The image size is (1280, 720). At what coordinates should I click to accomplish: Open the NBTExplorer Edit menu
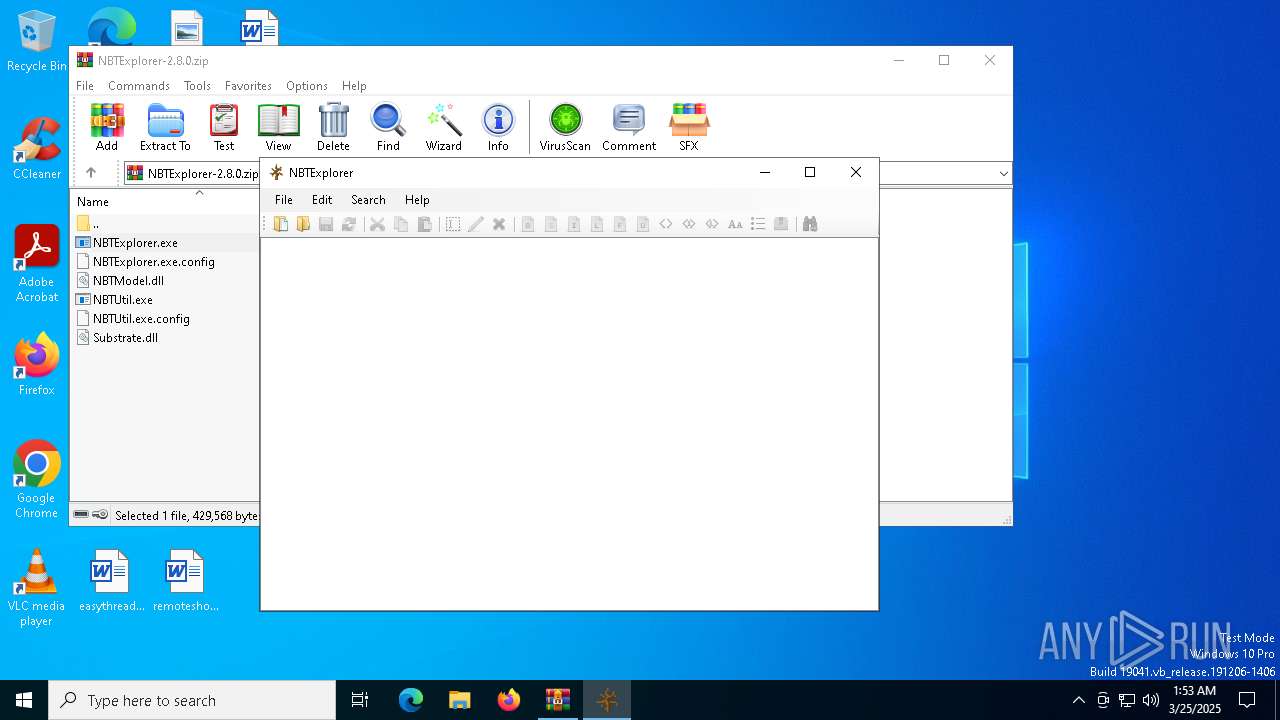point(322,200)
